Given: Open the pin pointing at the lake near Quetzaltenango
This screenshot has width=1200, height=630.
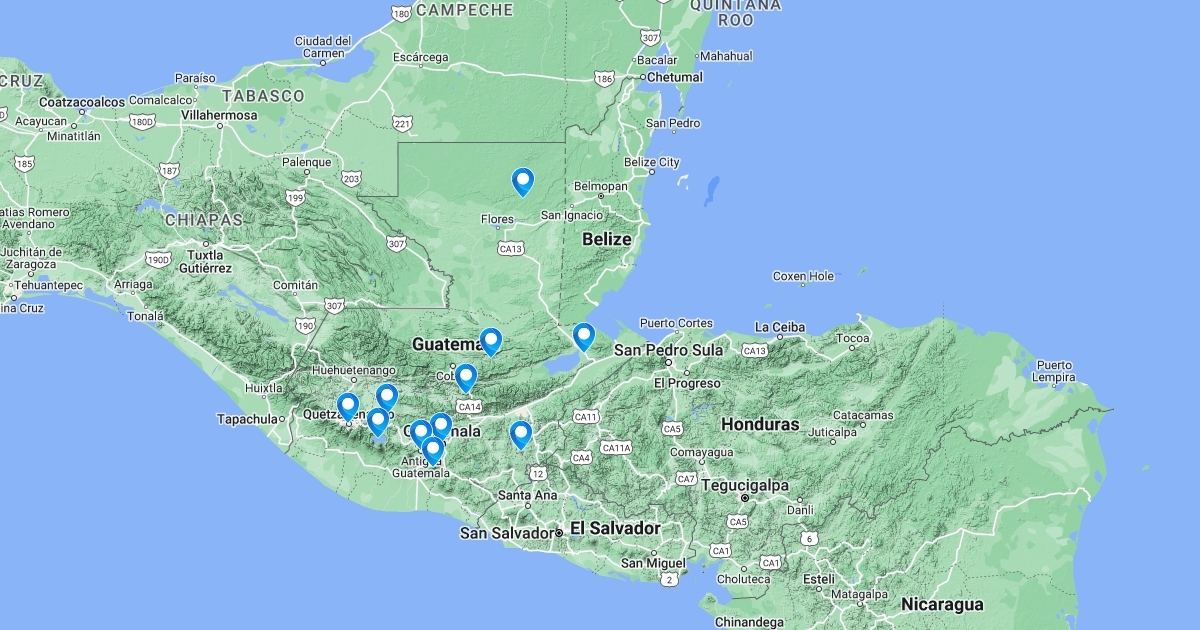Looking at the screenshot, I should pos(377,422).
